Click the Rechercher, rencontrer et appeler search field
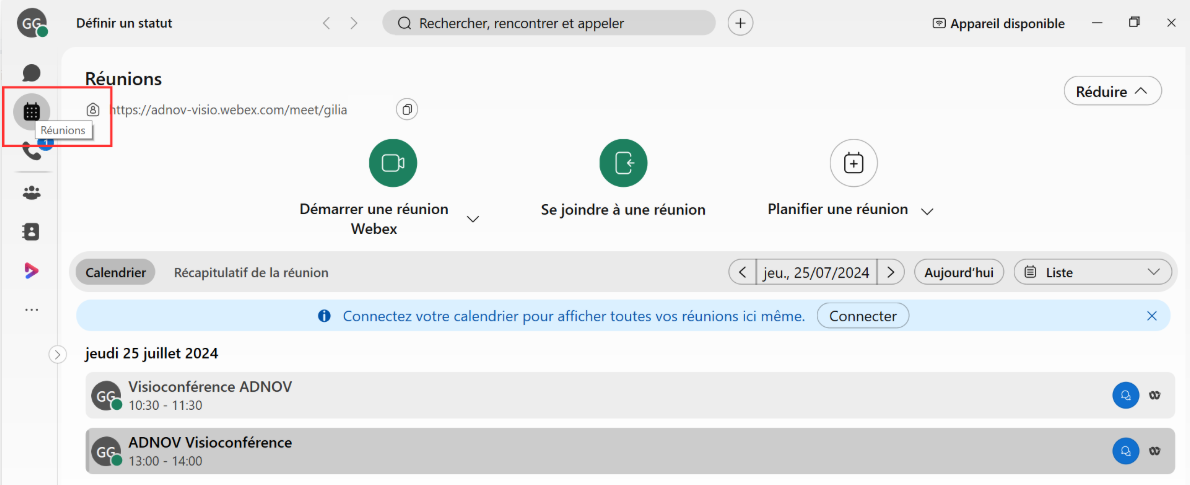 click(x=549, y=23)
